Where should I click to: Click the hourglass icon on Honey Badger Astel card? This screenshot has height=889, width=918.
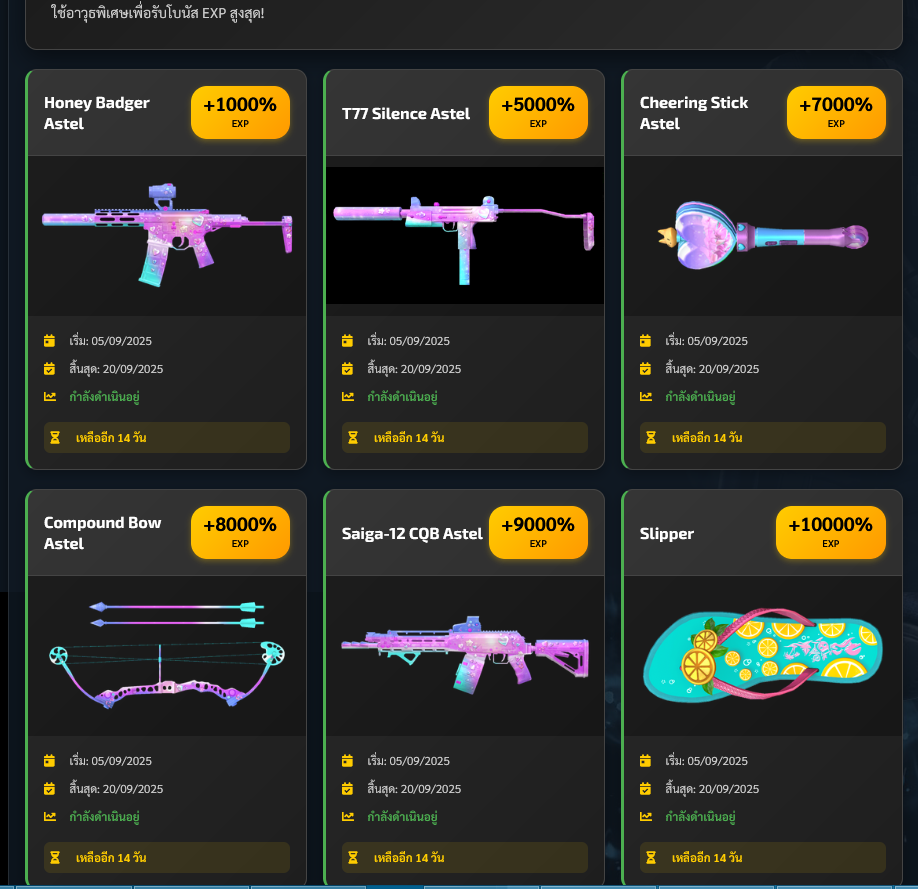tap(55, 437)
